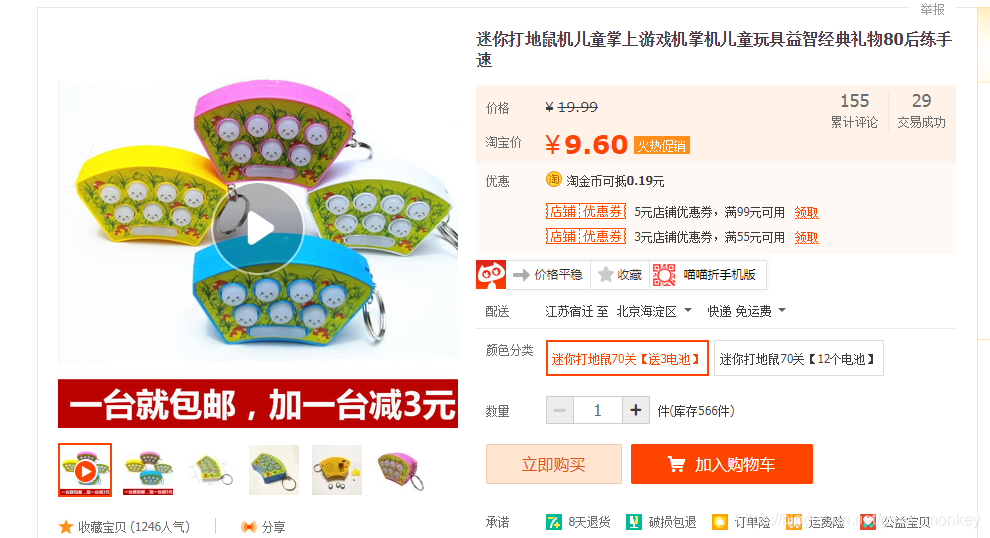This screenshot has width=990, height=538.
Task: Expand the 北京海淀区 delivery destination dropdown
Action: click(x=653, y=311)
